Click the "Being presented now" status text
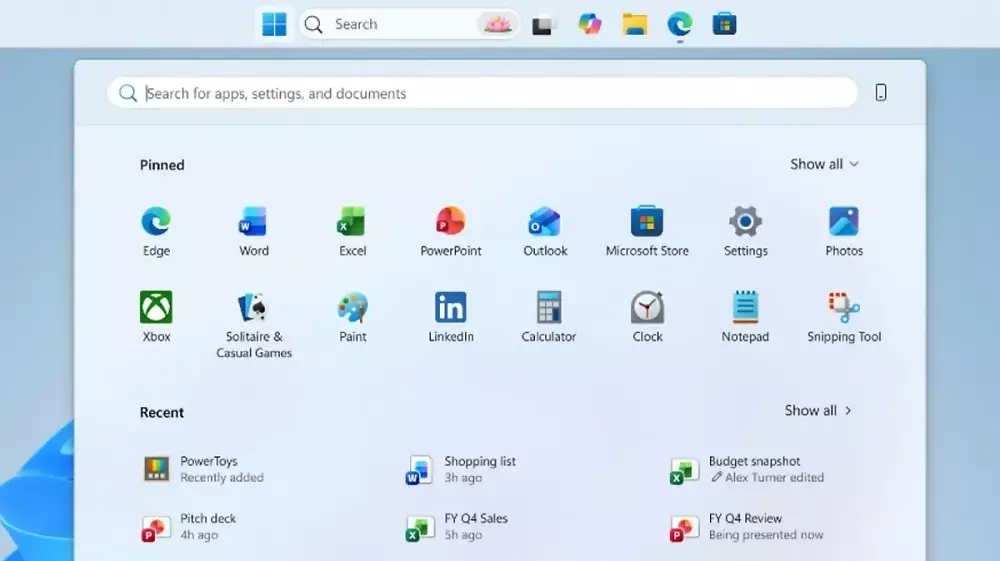The width and height of the screenshot is (1000, 561). pyautogui.click(x=766, y=535)
